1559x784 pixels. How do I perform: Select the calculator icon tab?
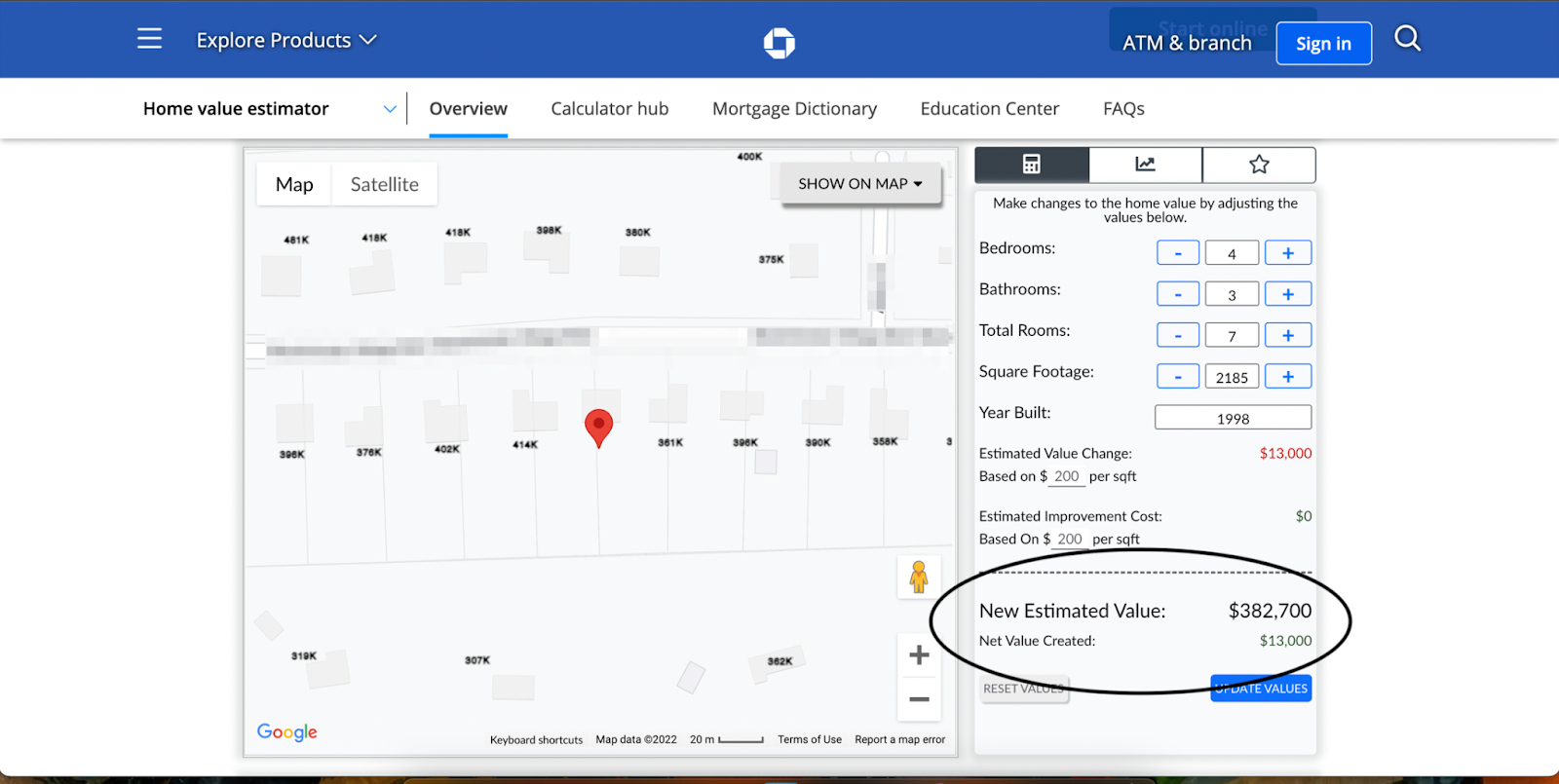(x=1031, y=165)
